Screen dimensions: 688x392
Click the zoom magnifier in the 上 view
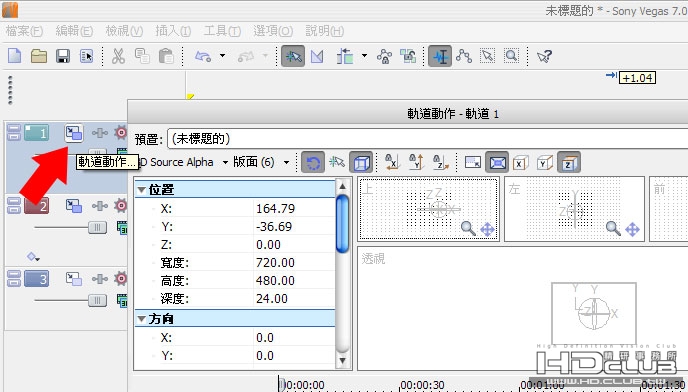(468, 229)
